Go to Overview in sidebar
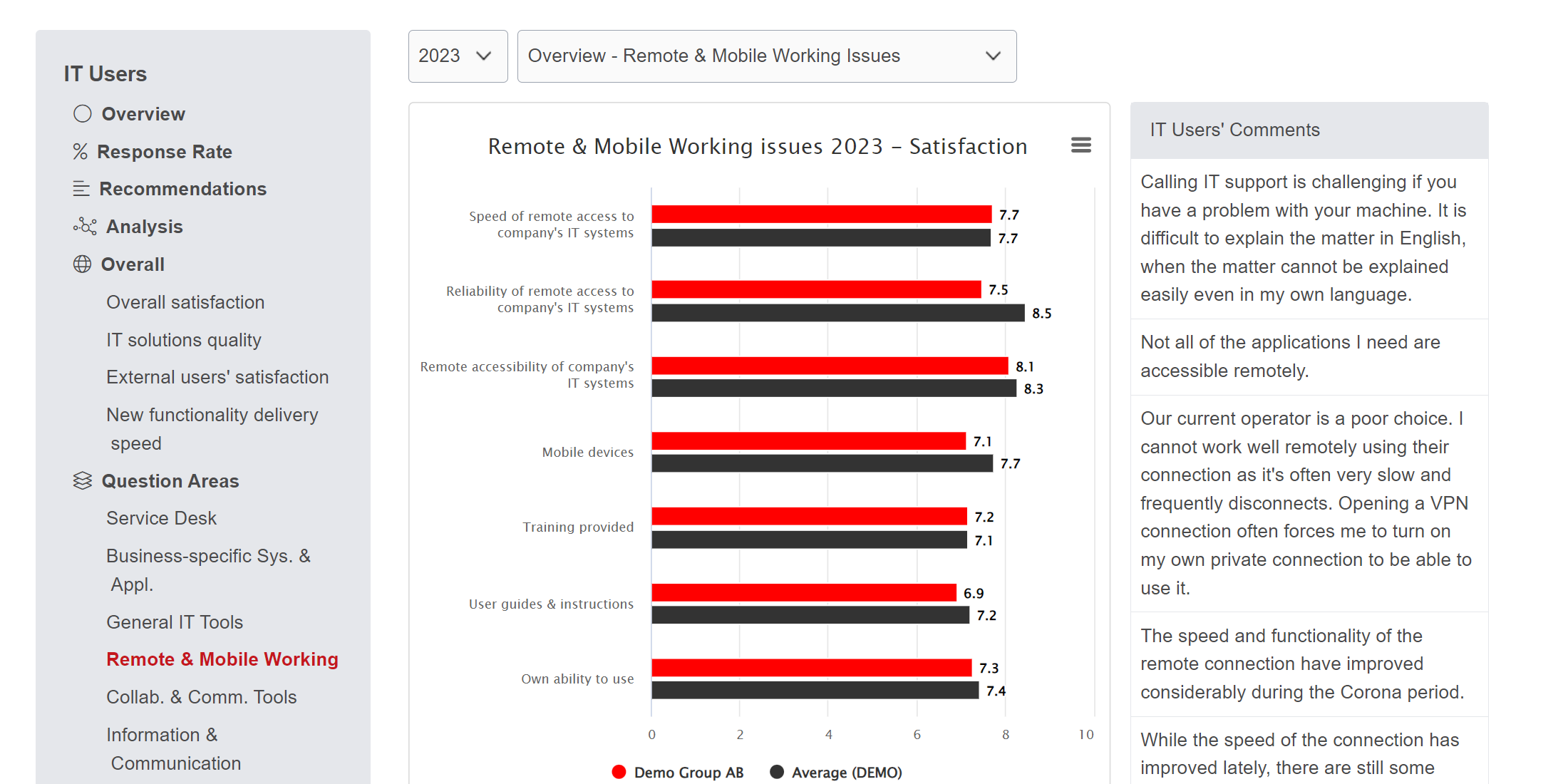The width and height of the screenshot is (1568, 784). pyautogui.click(x=143, y=114)
